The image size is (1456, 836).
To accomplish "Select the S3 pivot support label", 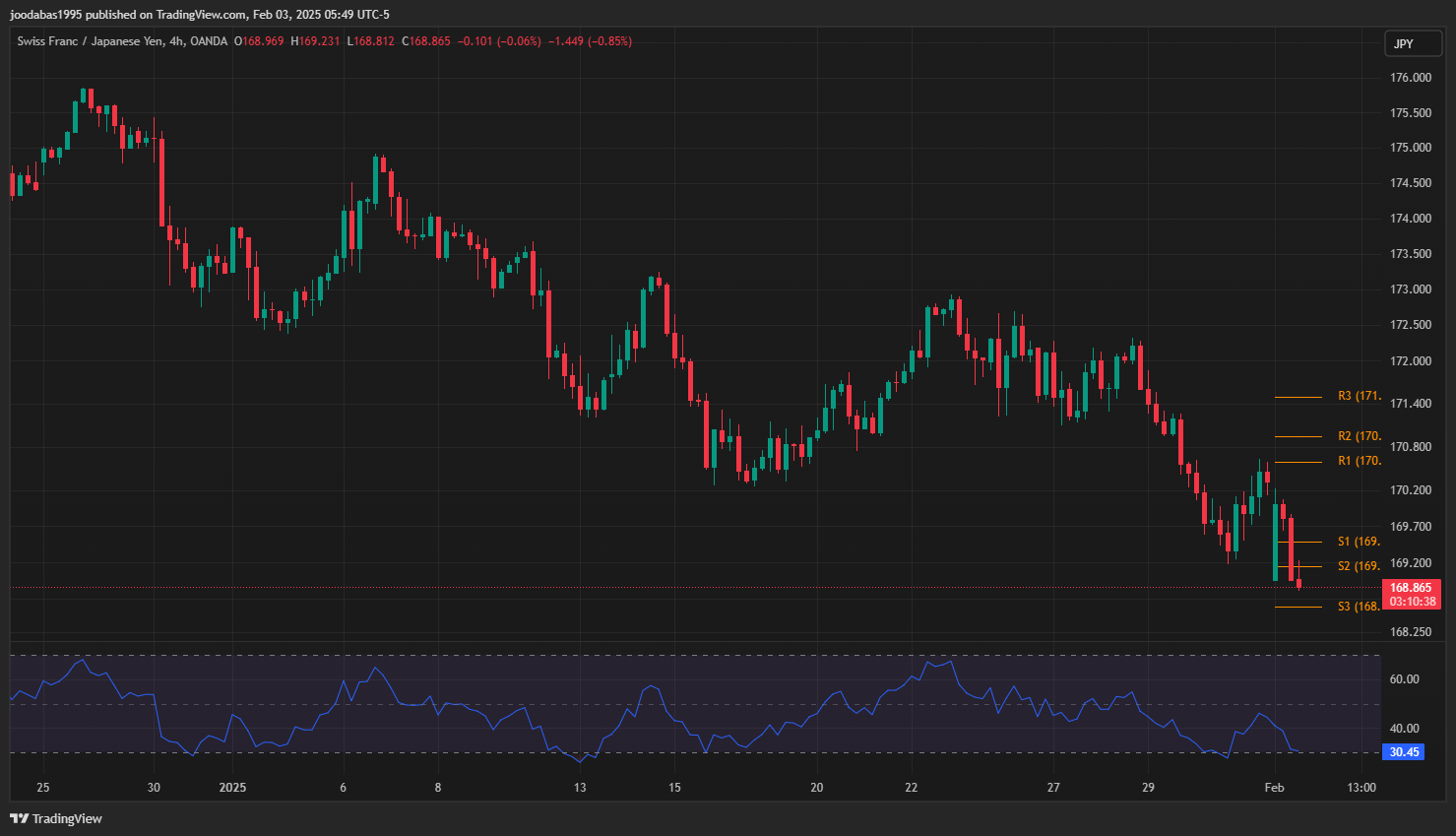I will (x=1359, y=607).
